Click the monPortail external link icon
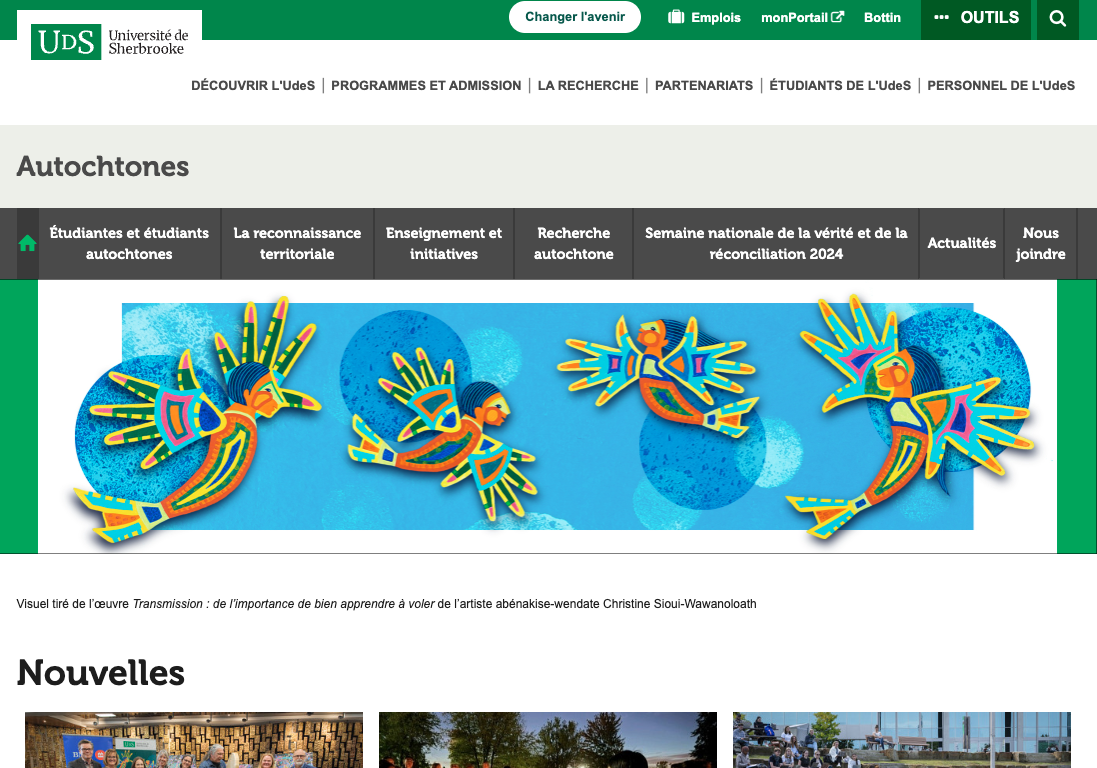The width and height of the screenshot is (1097, 768). point(837,17)
